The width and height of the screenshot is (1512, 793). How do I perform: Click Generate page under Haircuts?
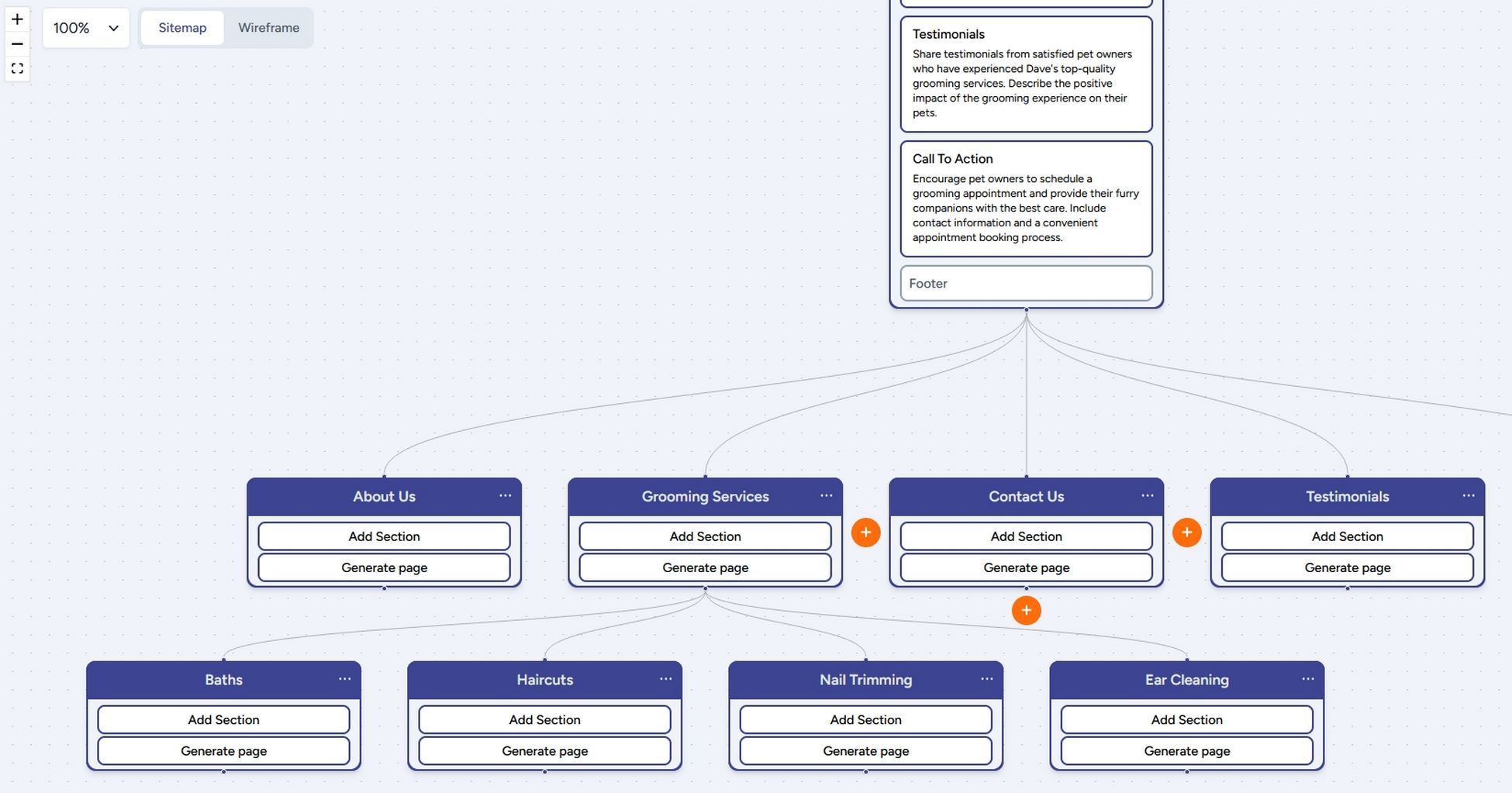tap(544, 751)
